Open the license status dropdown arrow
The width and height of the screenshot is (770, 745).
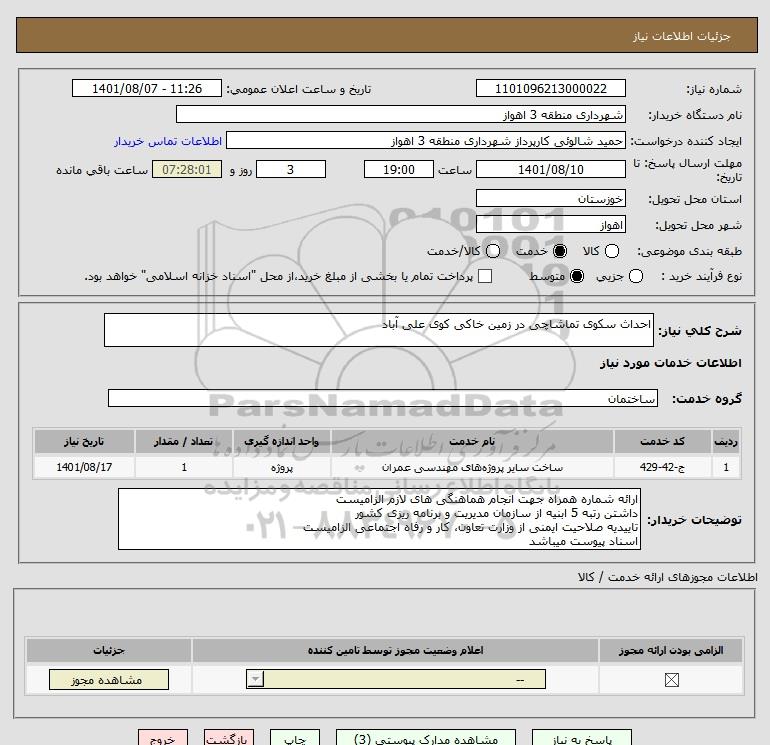(255, 680)
